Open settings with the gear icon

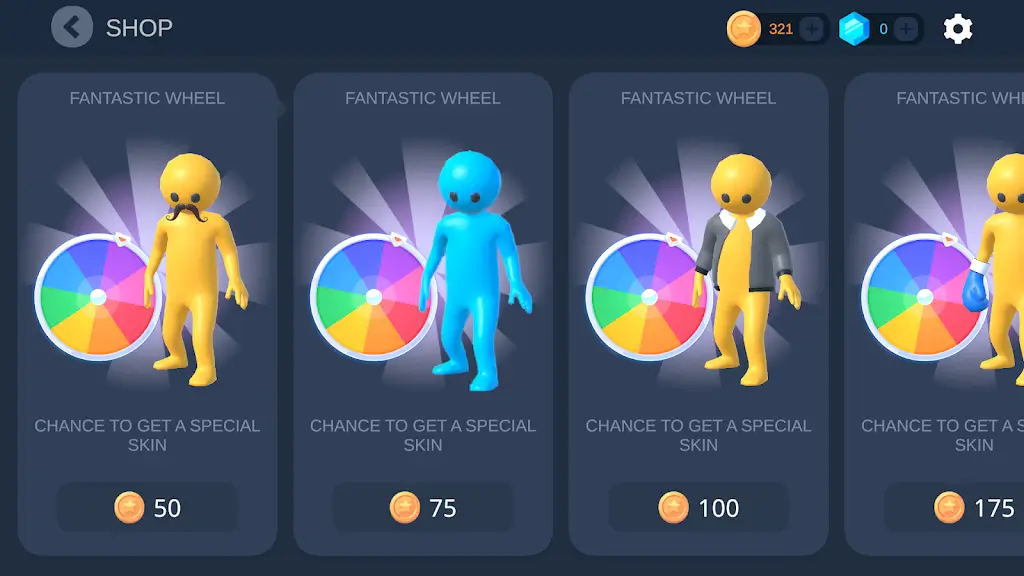(957, 29)
